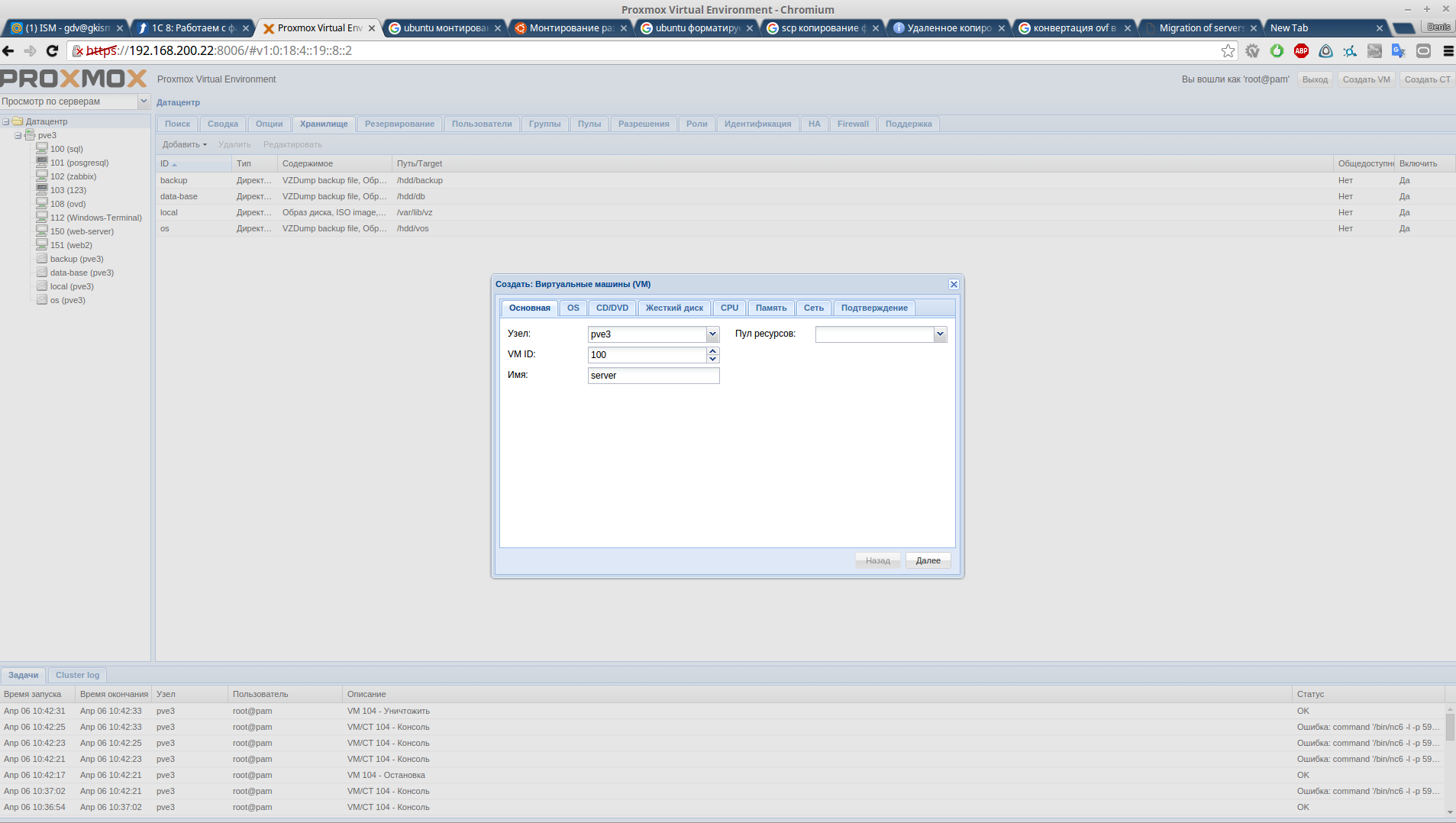Open the Сеть tab in dialog
1456x823 pixels.
(x=814, y=308)
